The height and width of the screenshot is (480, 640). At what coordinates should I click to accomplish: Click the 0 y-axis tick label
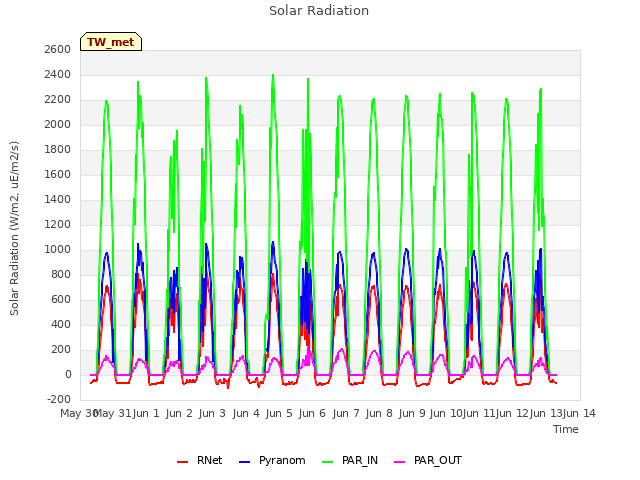(x=68, y=375)
